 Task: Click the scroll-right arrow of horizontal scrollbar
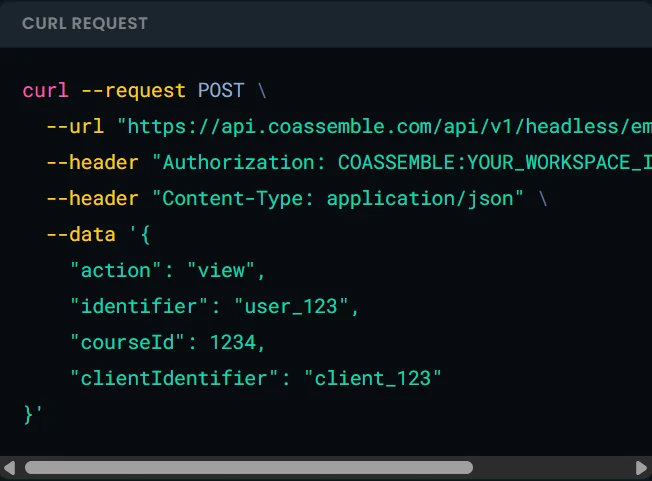click(642, 468)
